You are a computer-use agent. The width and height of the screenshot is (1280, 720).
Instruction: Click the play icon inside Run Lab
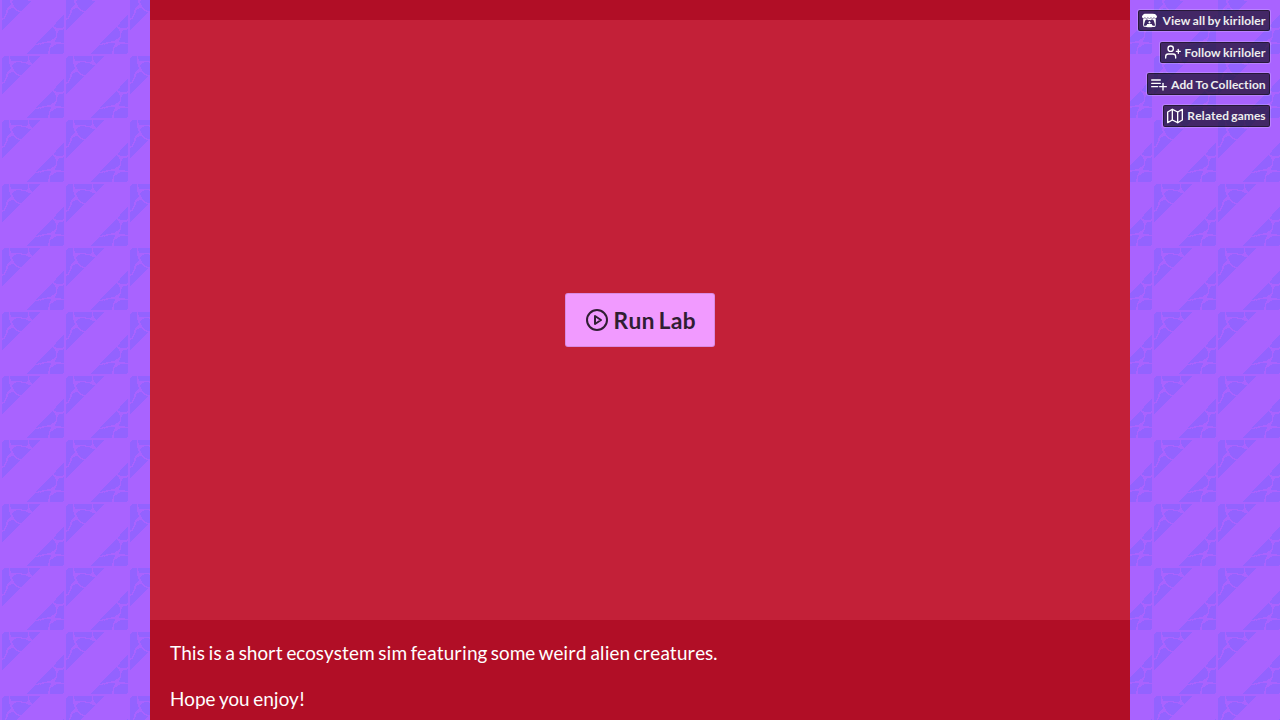pos(597,320)
